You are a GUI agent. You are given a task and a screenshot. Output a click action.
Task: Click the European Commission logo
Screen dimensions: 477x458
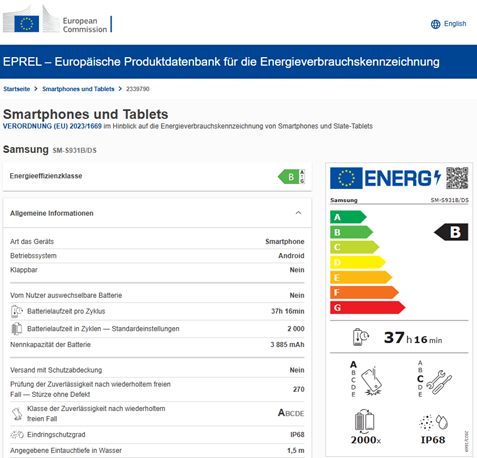tap(56, 19)
